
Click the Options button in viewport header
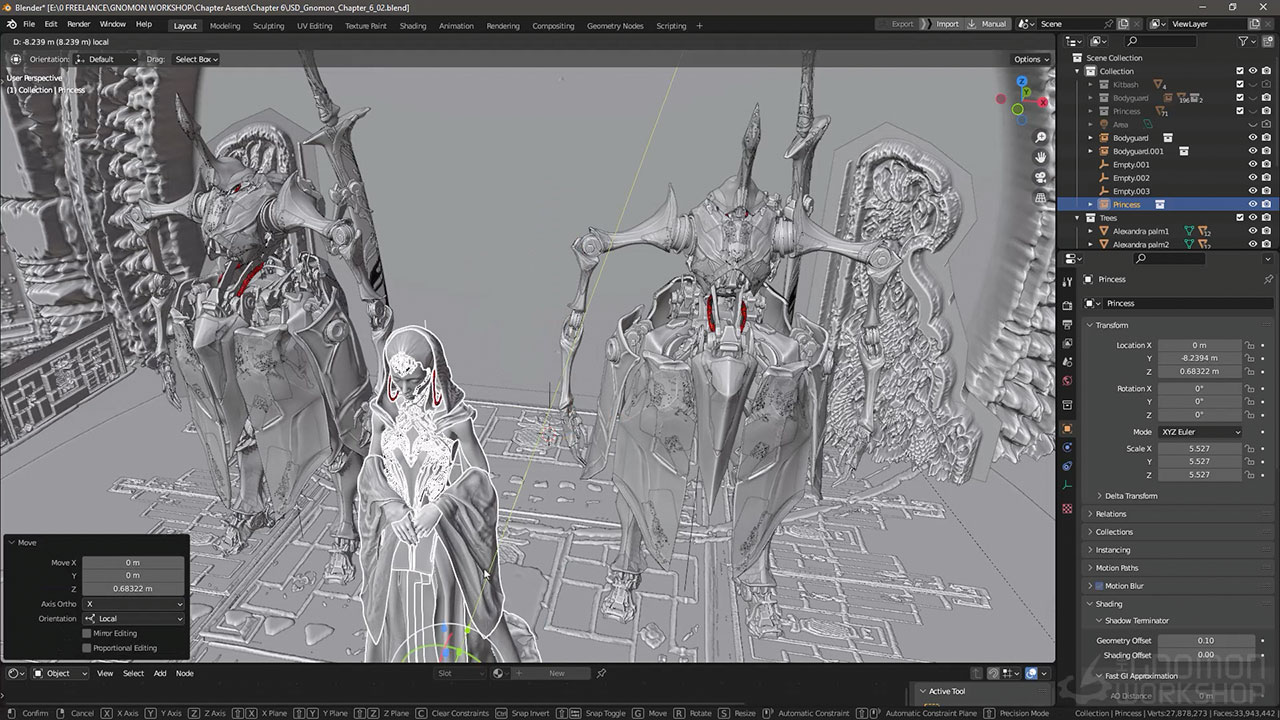(1031, 59)
